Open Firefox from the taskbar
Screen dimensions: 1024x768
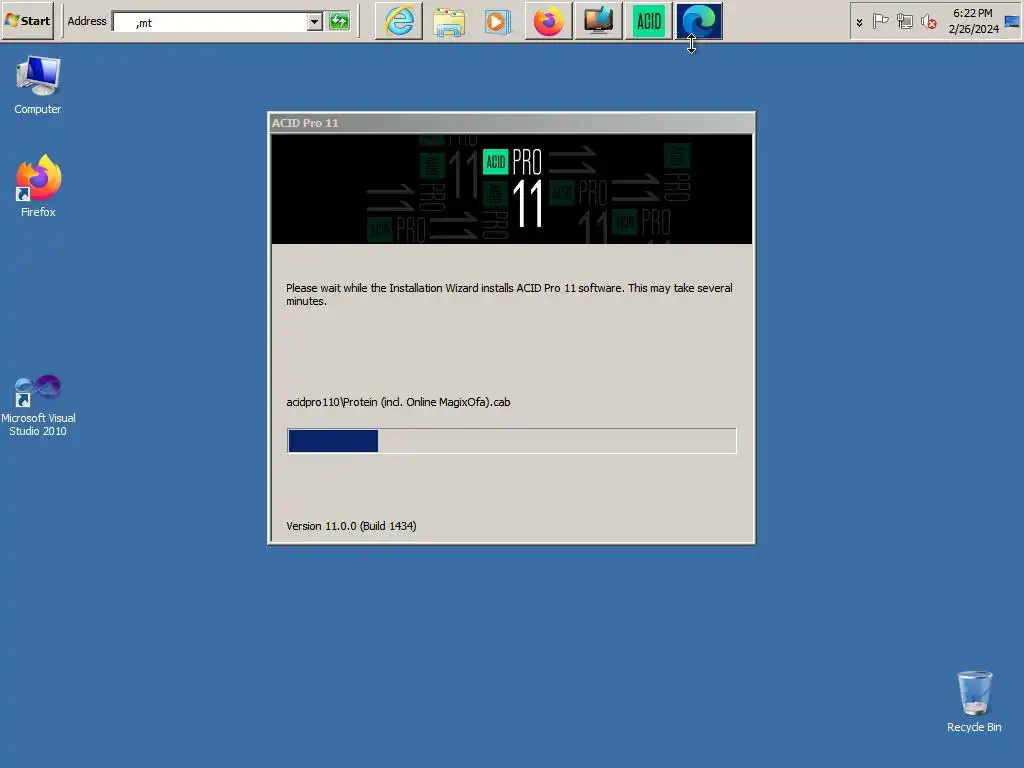(x=549, y=21)
